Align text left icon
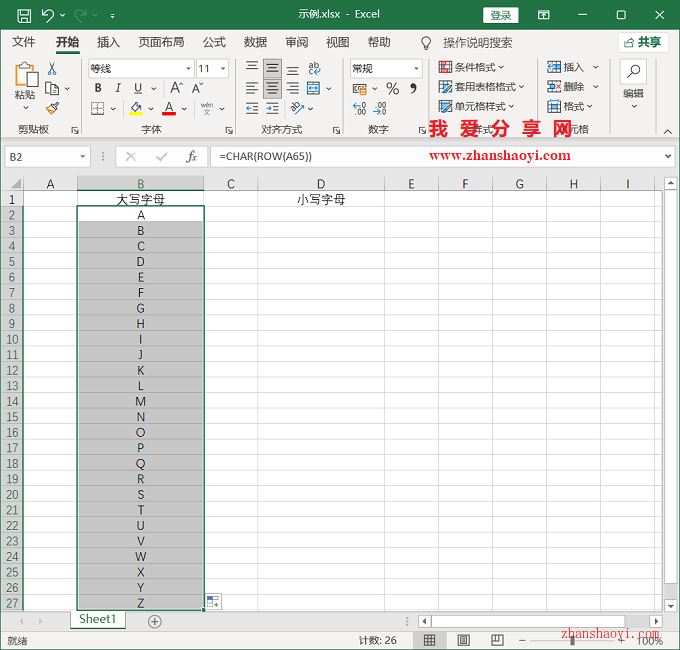The height and width of the screenshot is (650, 680). [252, 88]
